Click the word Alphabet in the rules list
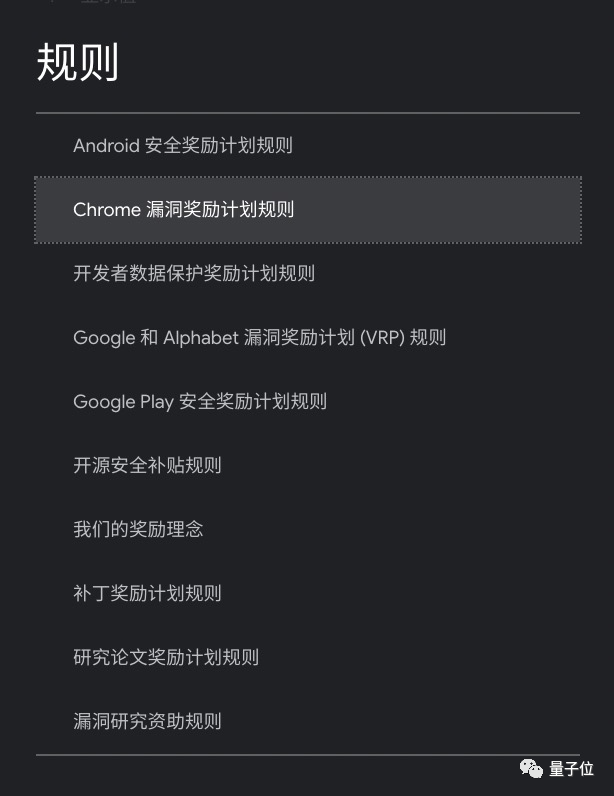The image size is (614, 796). [201, 338]
